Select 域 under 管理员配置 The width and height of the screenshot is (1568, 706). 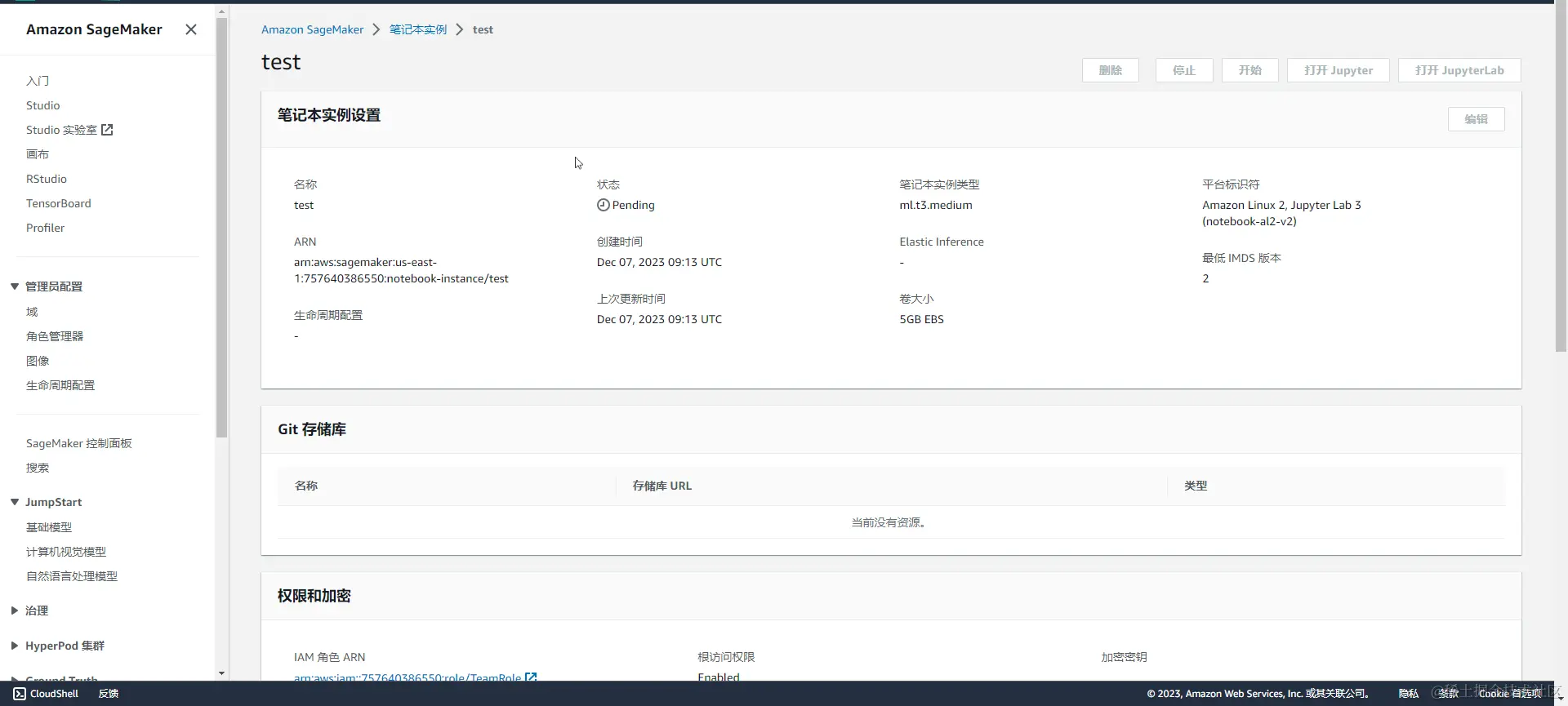point(32,312)
